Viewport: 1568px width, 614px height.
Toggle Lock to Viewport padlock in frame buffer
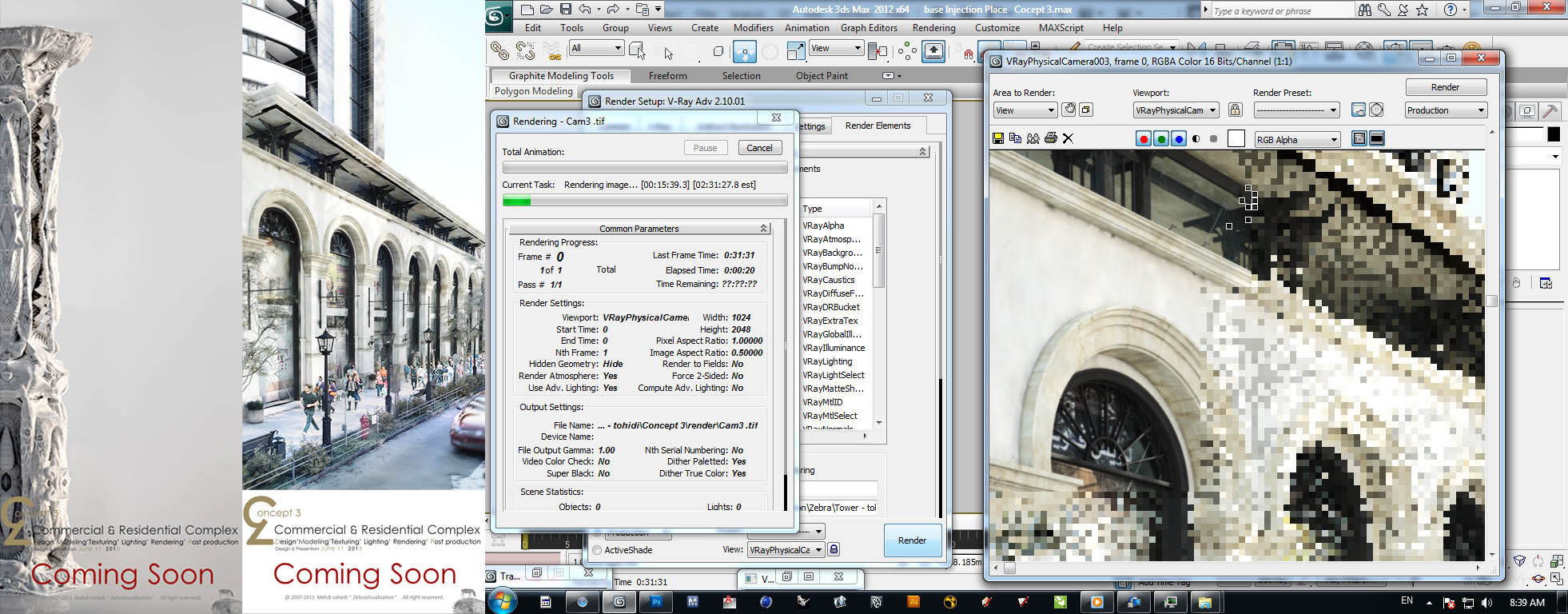click(1235, 110)
